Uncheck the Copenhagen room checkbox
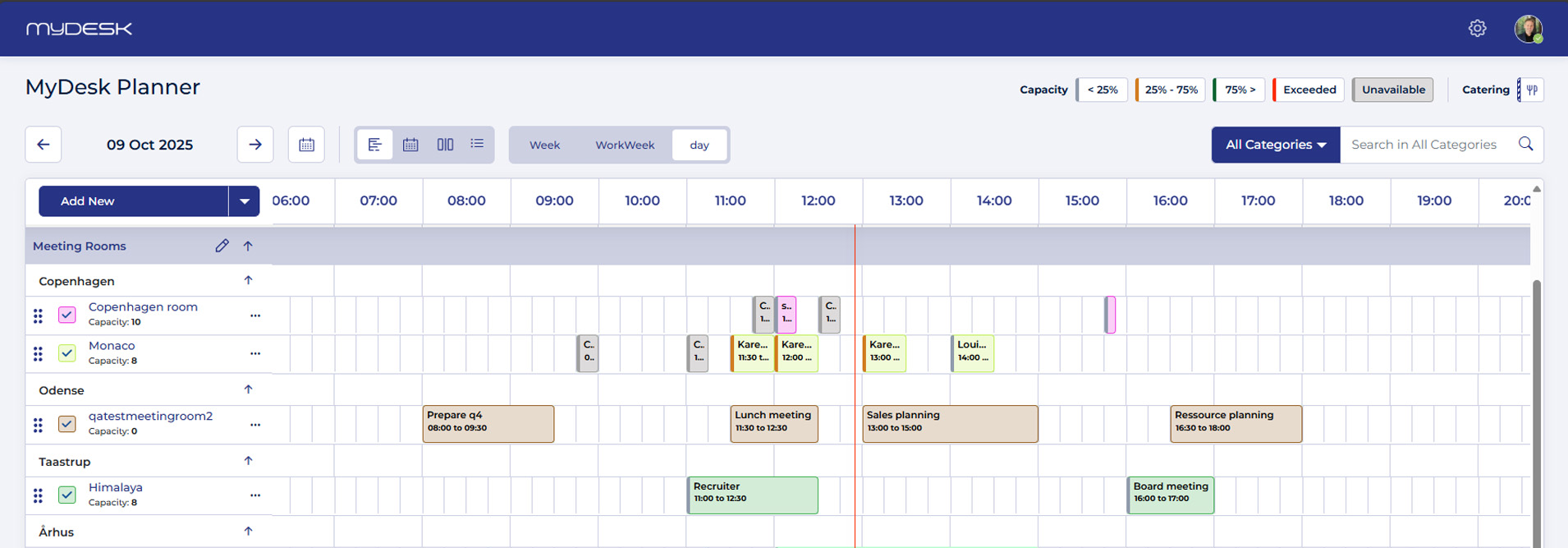Viewport: 1568px width, 548px height. click(x=67, y=315)
